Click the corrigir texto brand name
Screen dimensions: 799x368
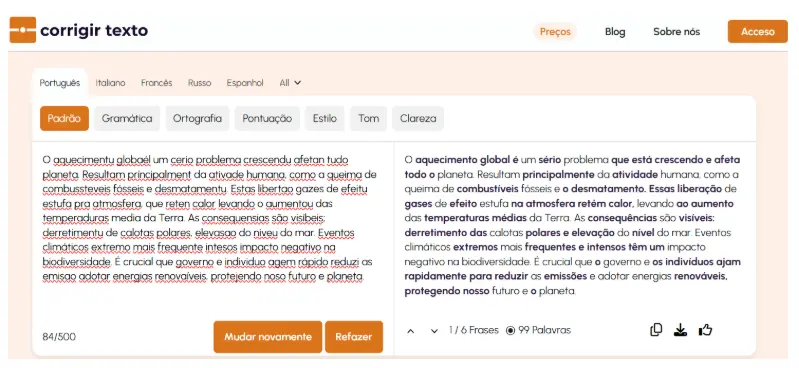[x=94, y=31]
